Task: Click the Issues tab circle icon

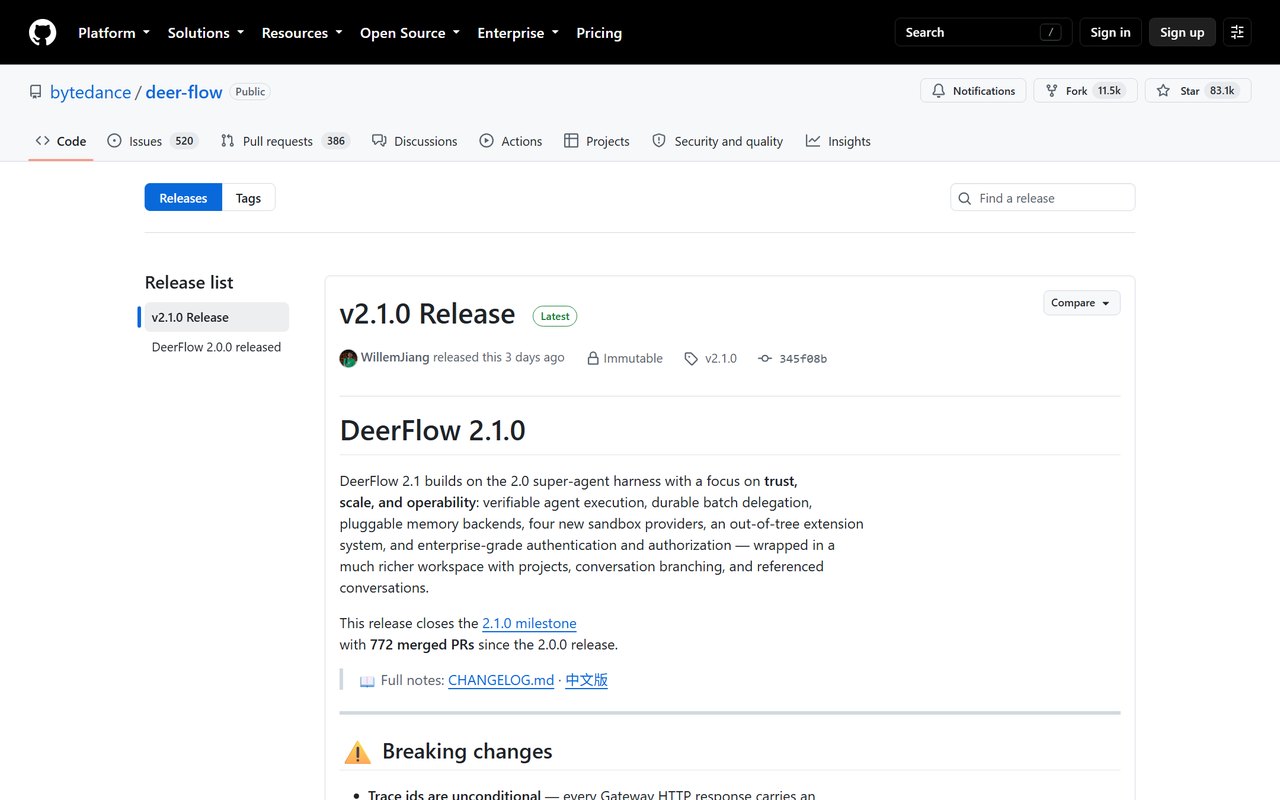Action: pos(114,141)
